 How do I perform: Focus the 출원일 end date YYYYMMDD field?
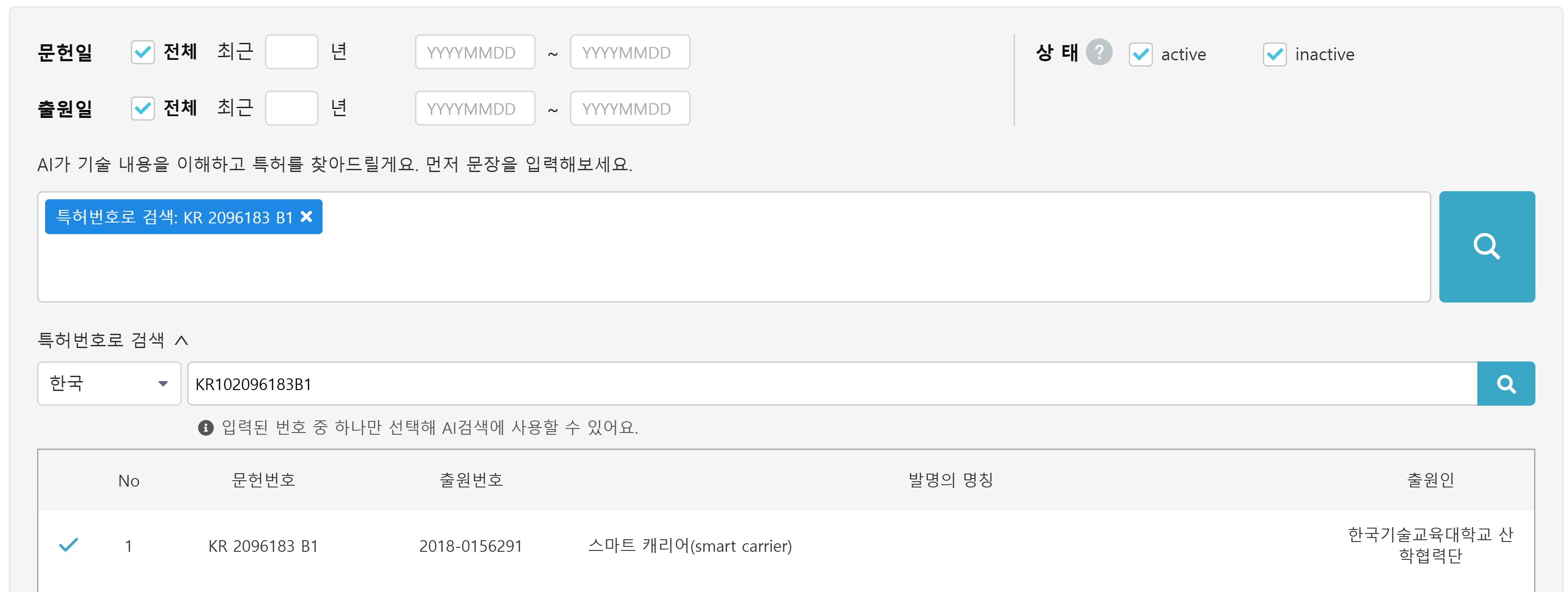[x=630, y=108]
